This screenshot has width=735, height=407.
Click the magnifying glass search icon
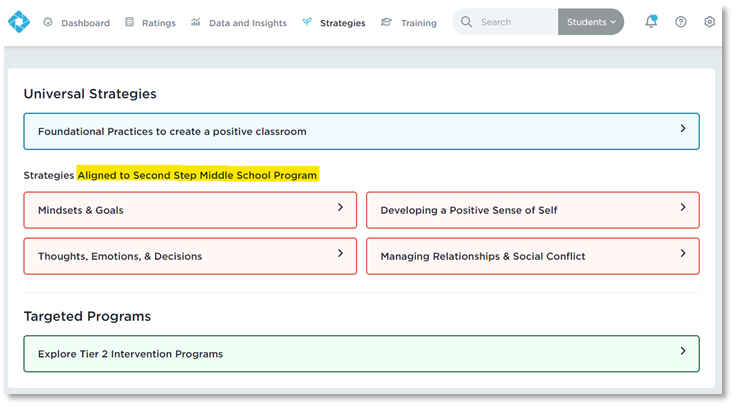(466, 22)
